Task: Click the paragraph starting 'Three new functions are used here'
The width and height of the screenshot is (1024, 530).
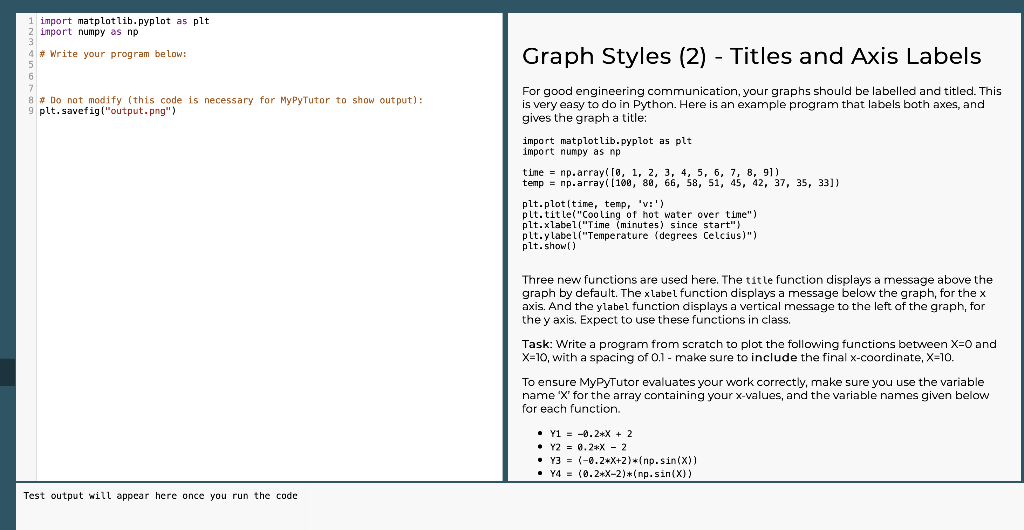Action: click(x=758, y=300)
